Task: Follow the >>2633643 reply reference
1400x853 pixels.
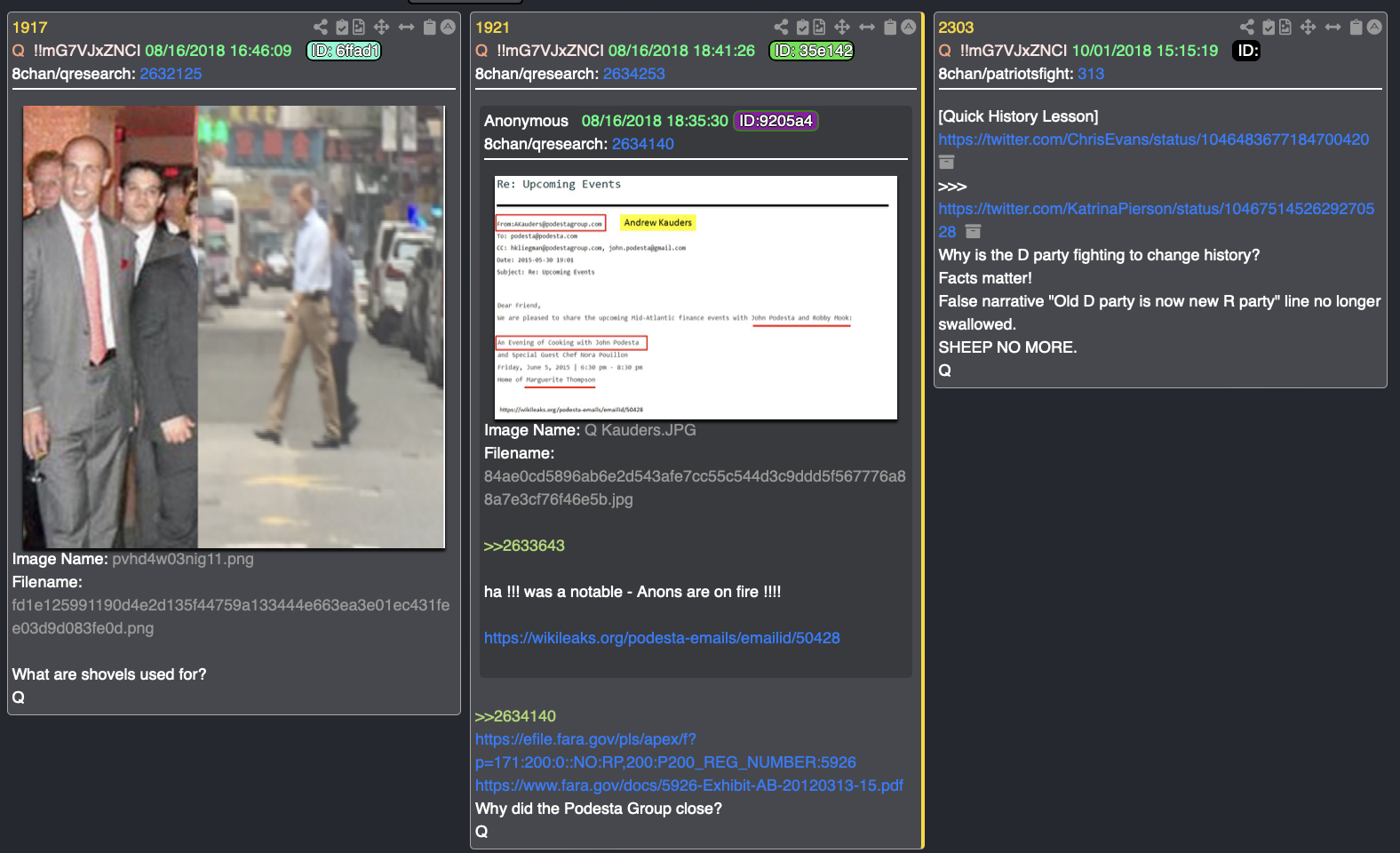Action: click(x=524, y=546)
